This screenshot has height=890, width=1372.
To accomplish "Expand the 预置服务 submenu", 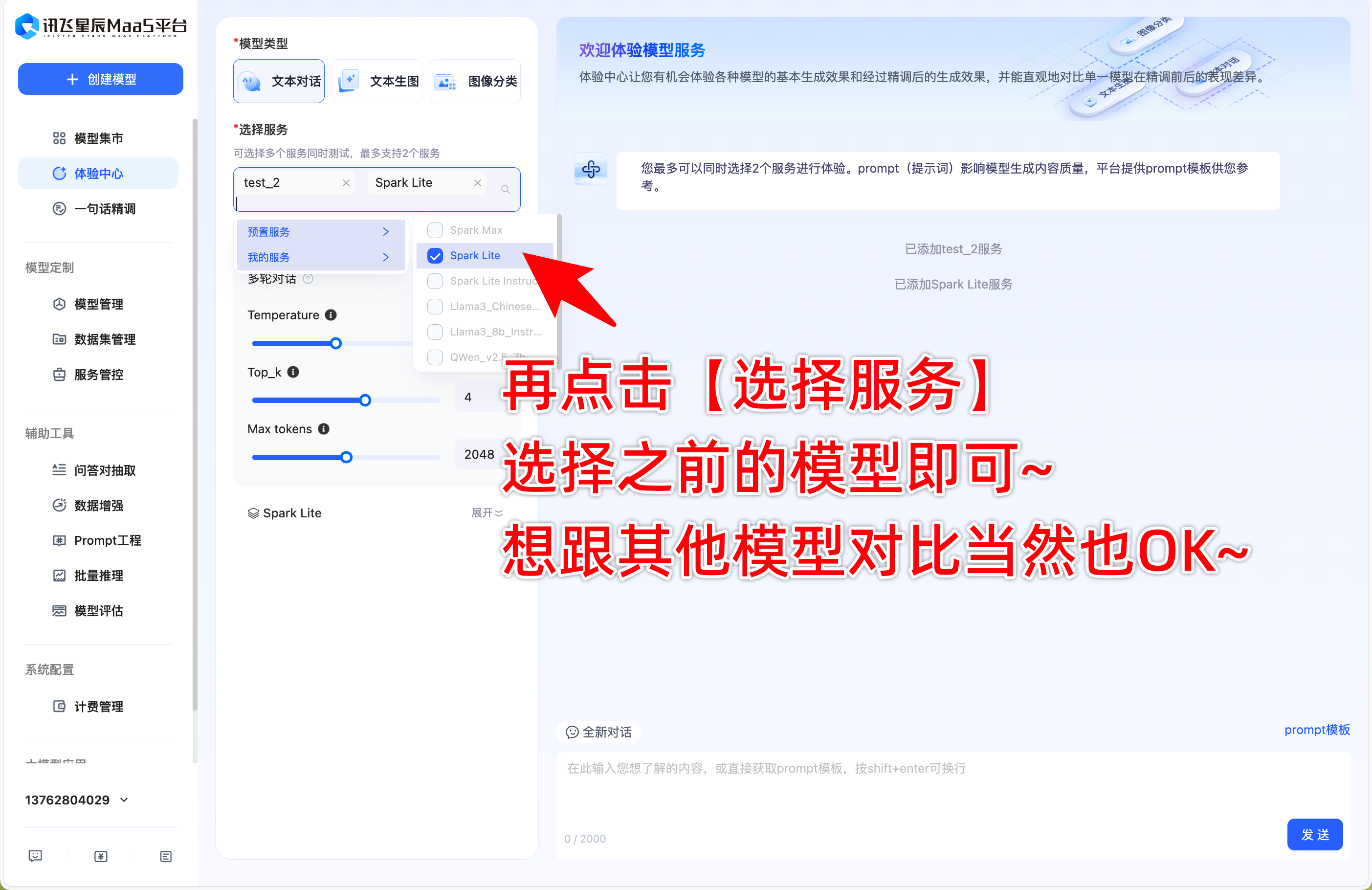I will point(319,232).
